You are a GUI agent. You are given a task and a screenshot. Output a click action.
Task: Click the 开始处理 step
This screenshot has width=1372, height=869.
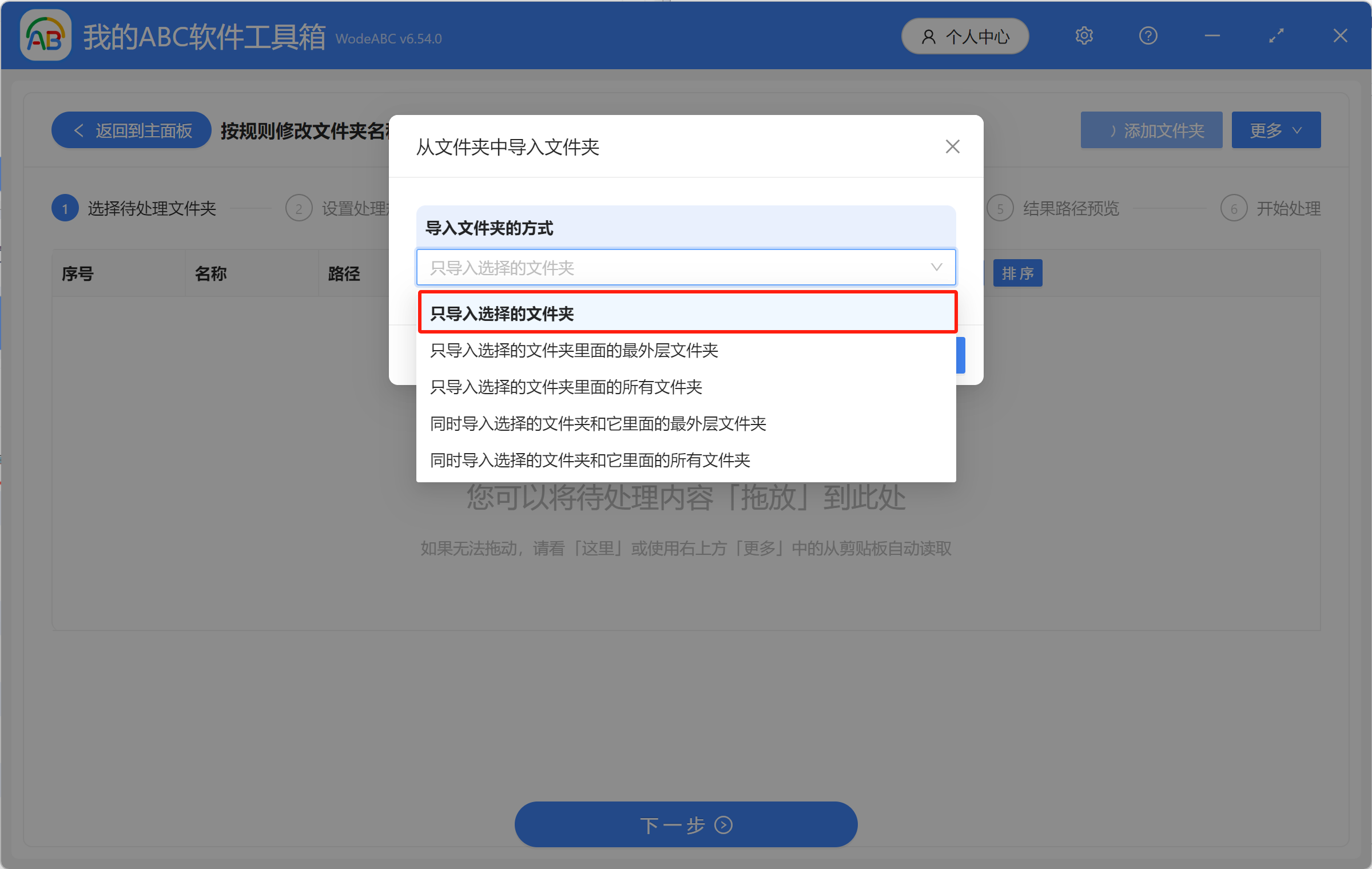1287,208
